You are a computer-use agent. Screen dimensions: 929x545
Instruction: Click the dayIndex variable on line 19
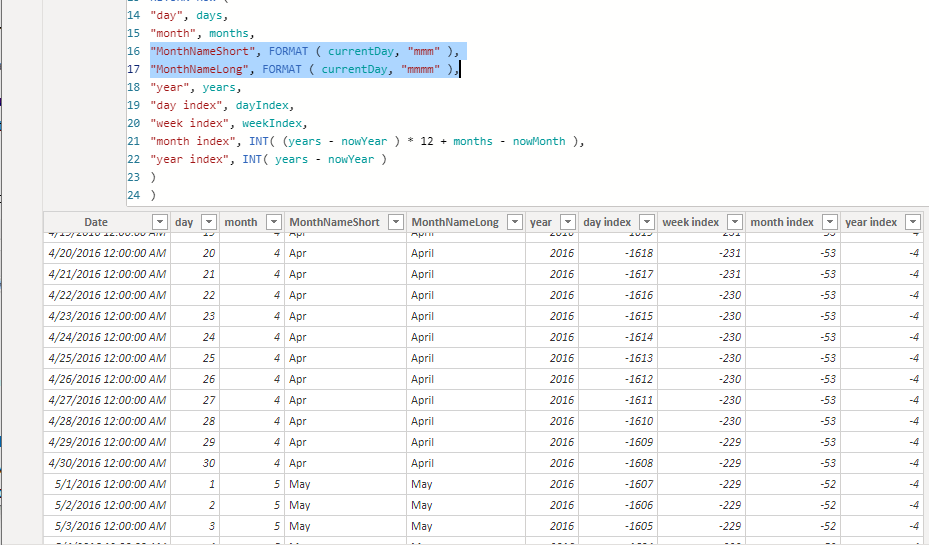pyautogui.click(x=262, y=105)
